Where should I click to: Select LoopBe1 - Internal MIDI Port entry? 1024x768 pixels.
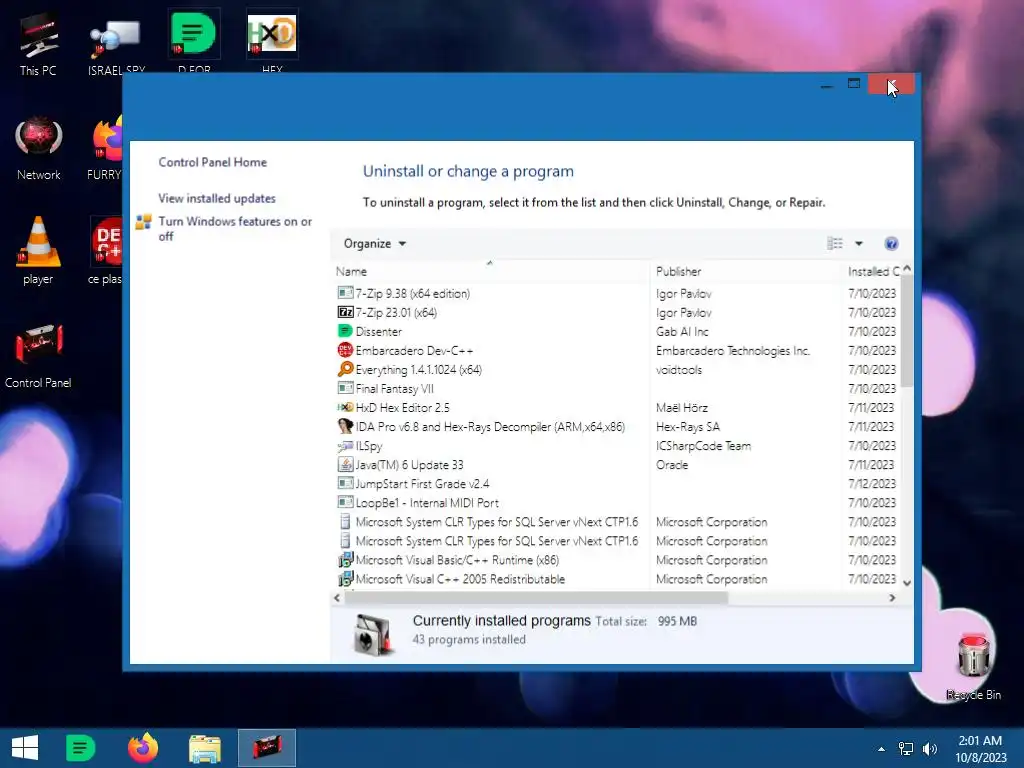[617, 503]
